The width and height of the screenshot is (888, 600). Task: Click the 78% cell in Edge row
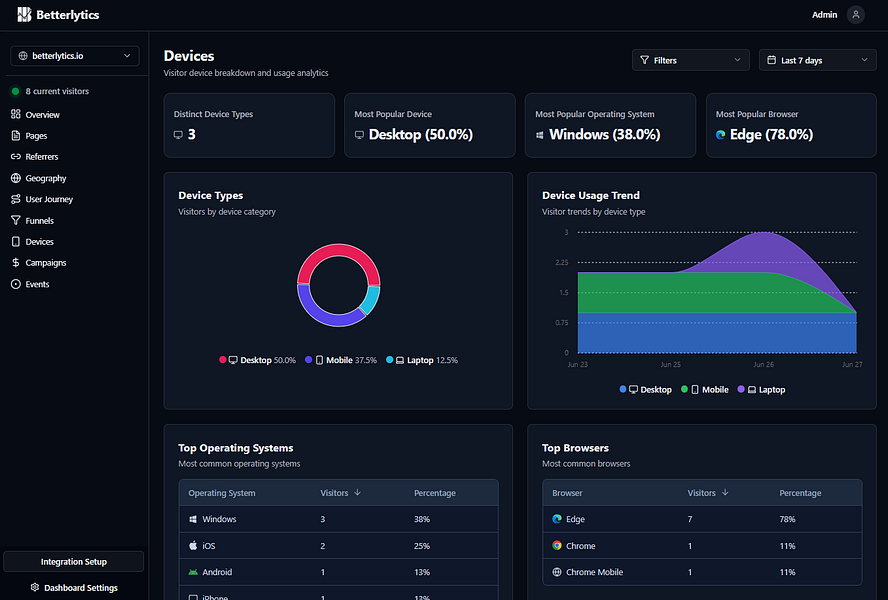787,519
